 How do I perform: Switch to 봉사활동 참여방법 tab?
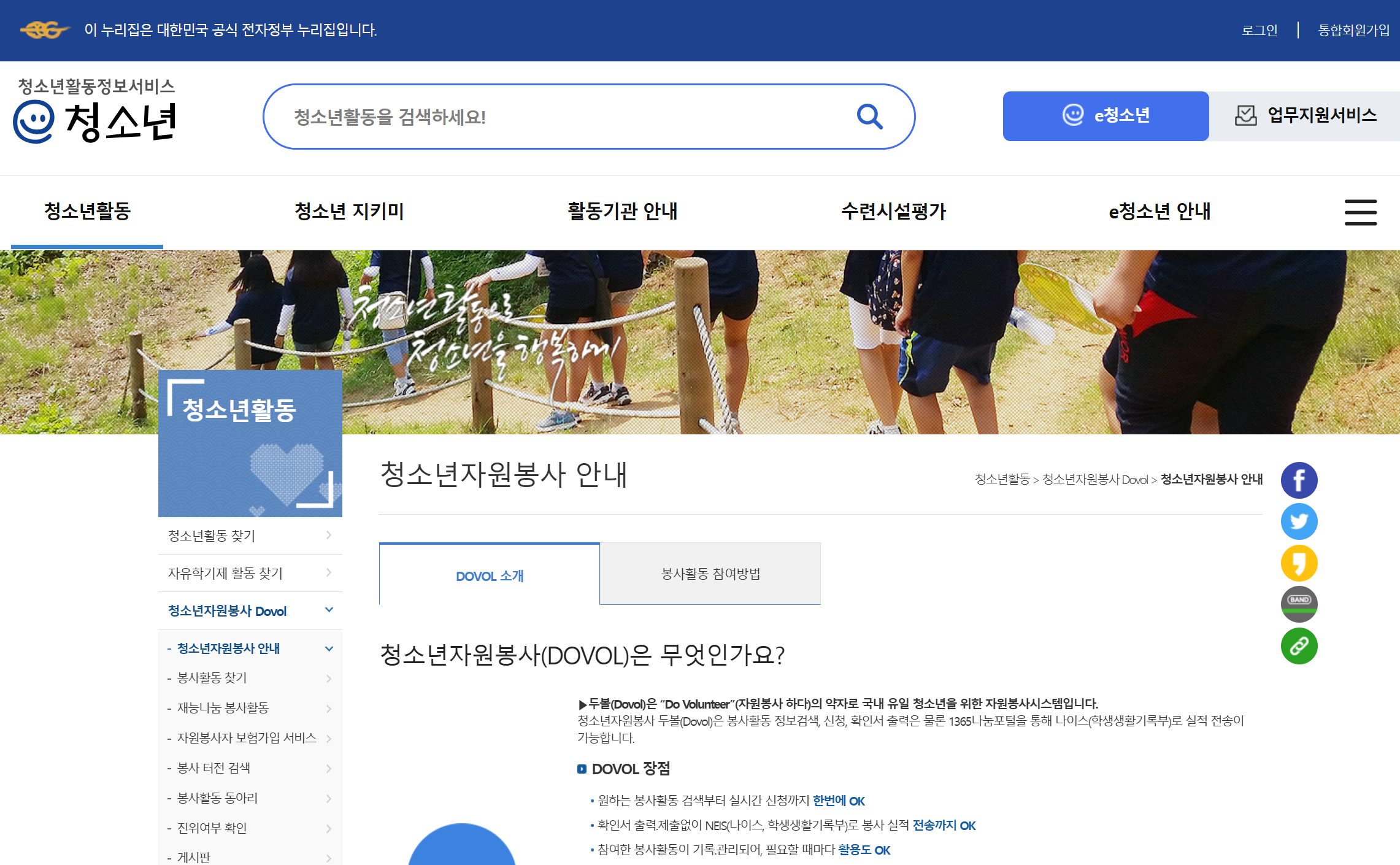point(710,574)
